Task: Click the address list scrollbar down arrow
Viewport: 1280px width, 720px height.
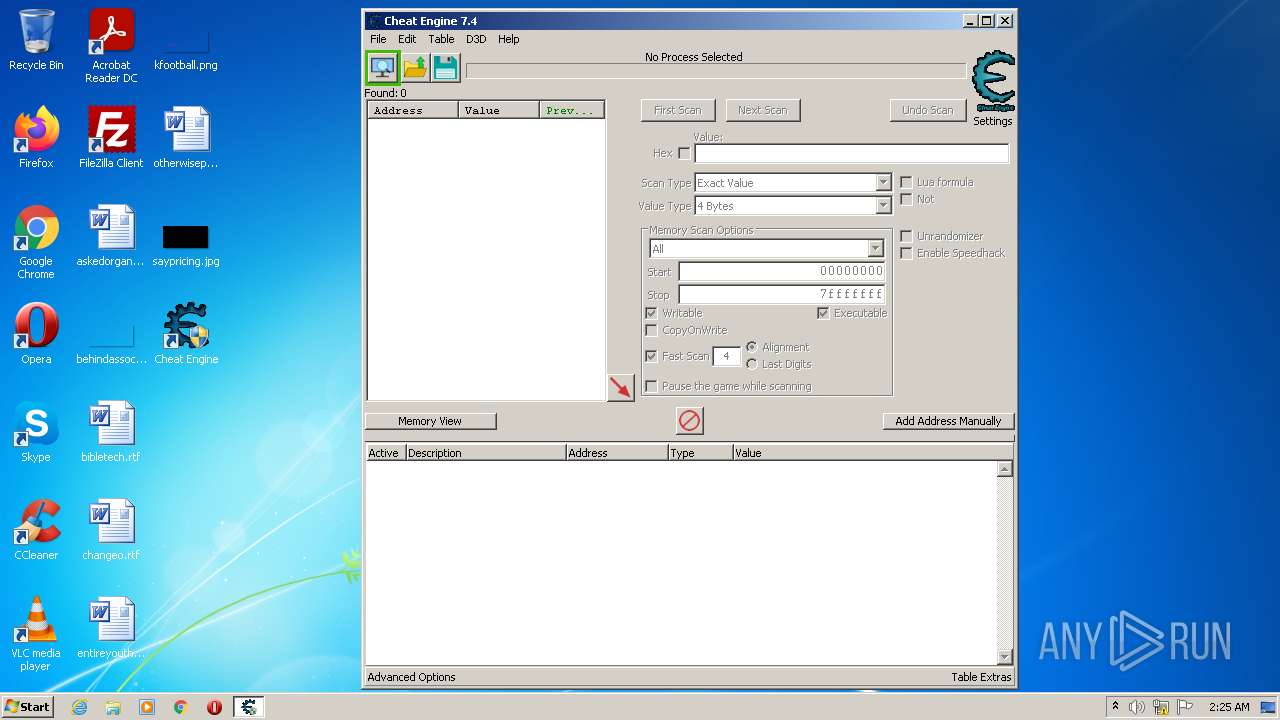Action: (1005, 656)
